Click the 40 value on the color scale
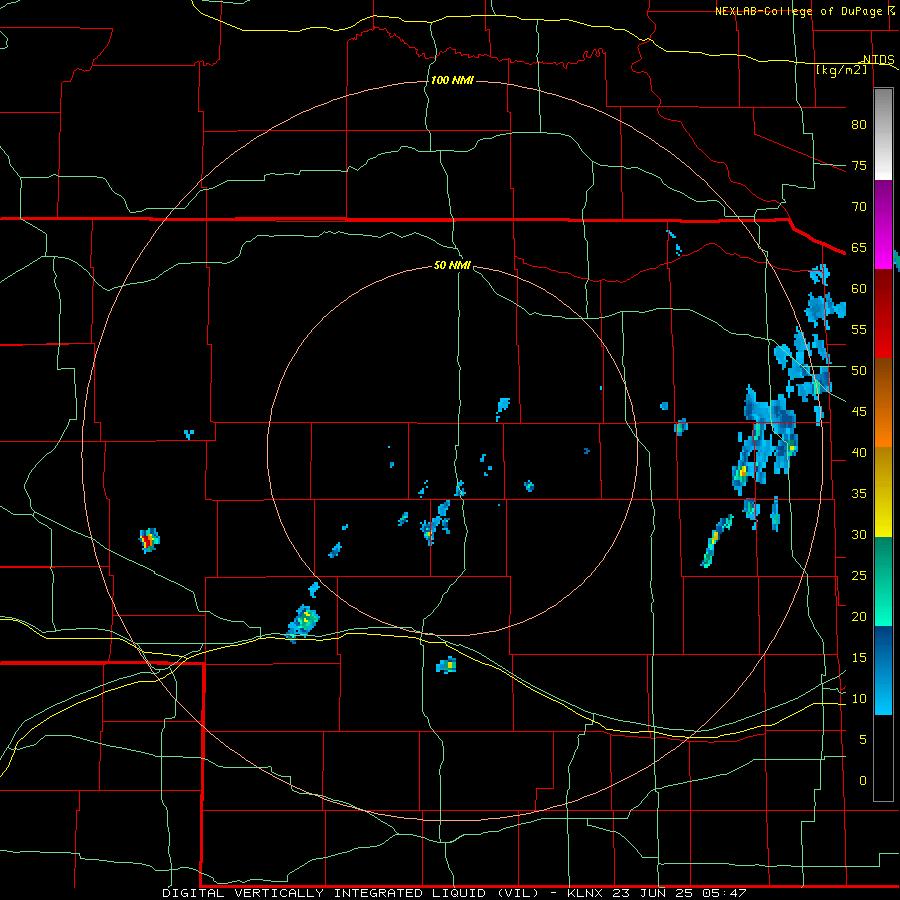 point(859,453)
